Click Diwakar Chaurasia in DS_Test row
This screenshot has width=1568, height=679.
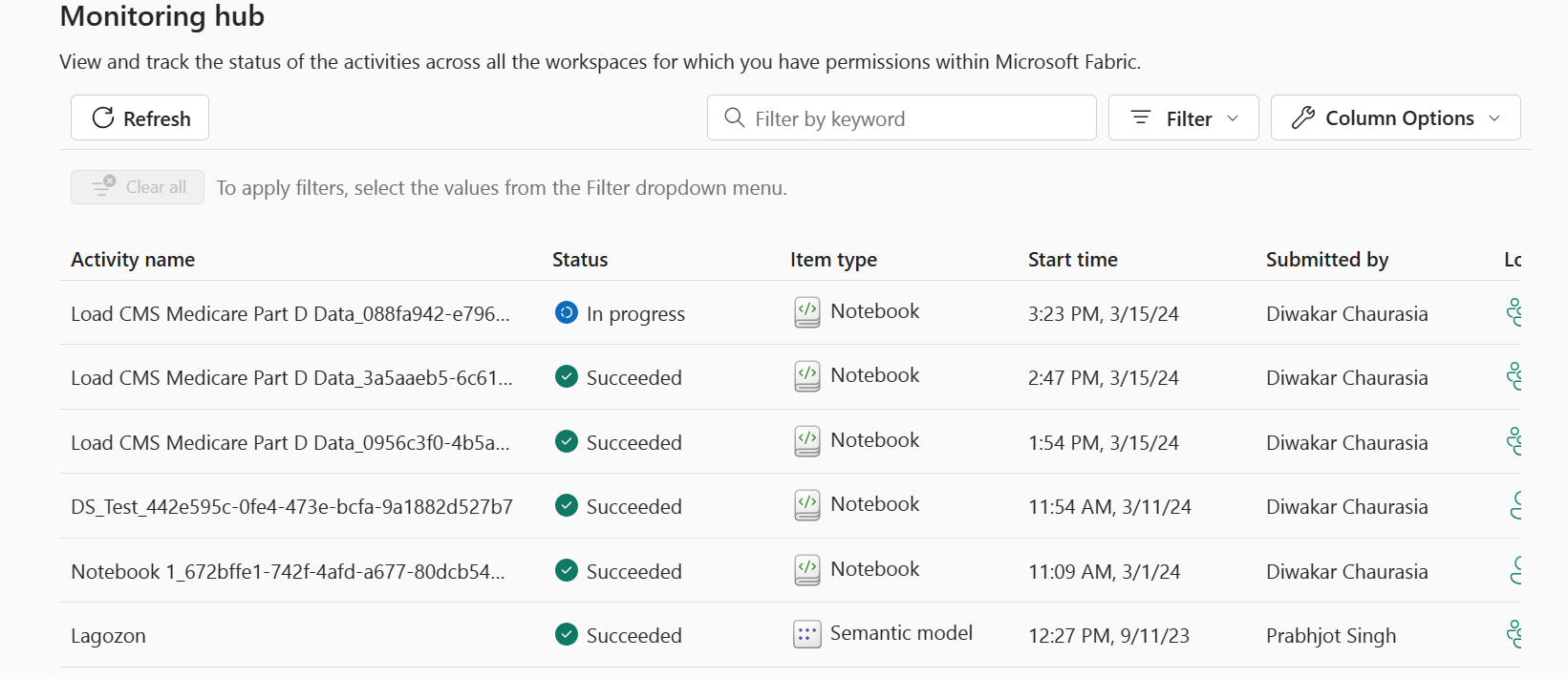click(x=1347, y=507)
